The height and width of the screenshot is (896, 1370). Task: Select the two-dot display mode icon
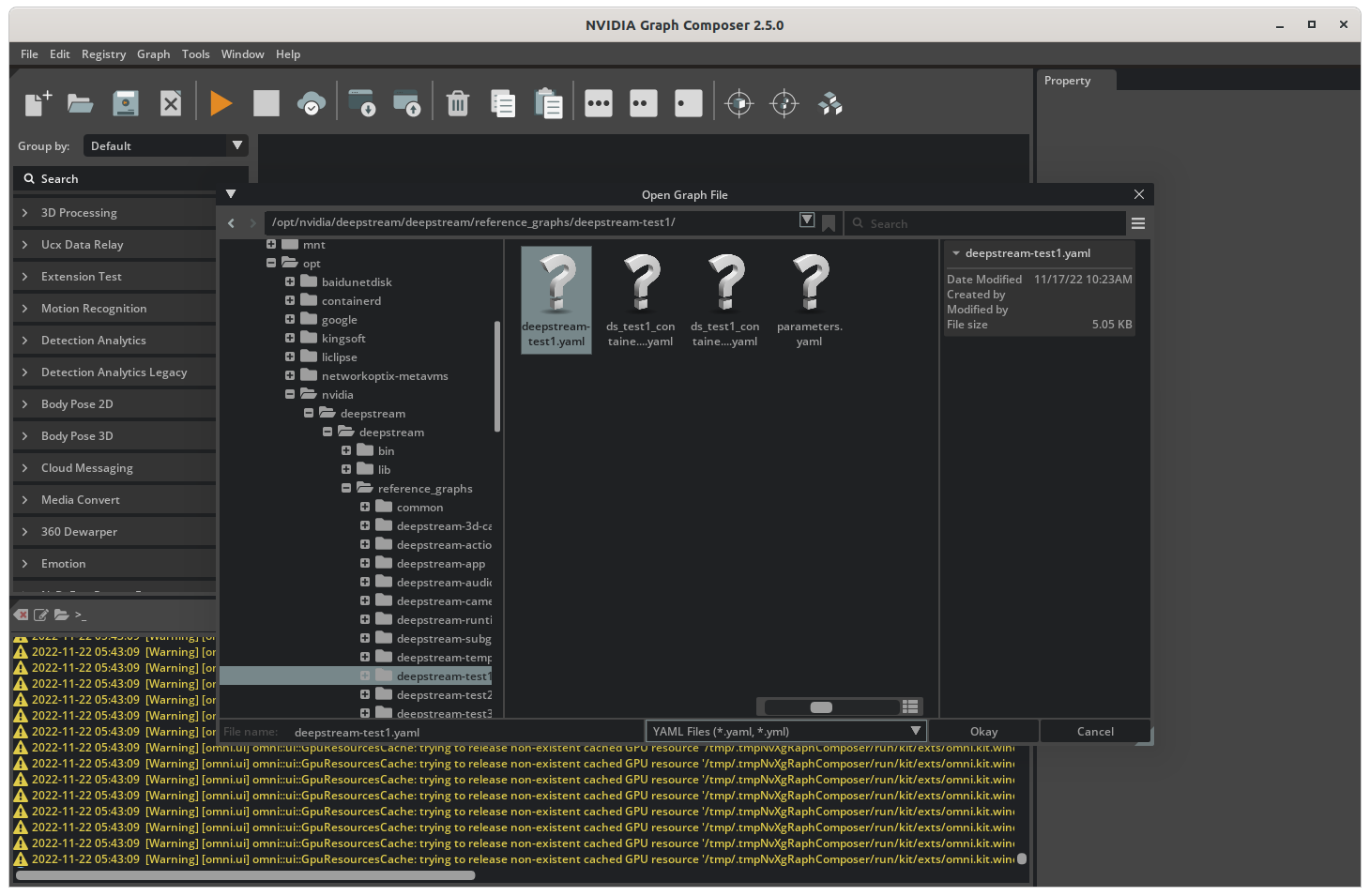[644, 103]
